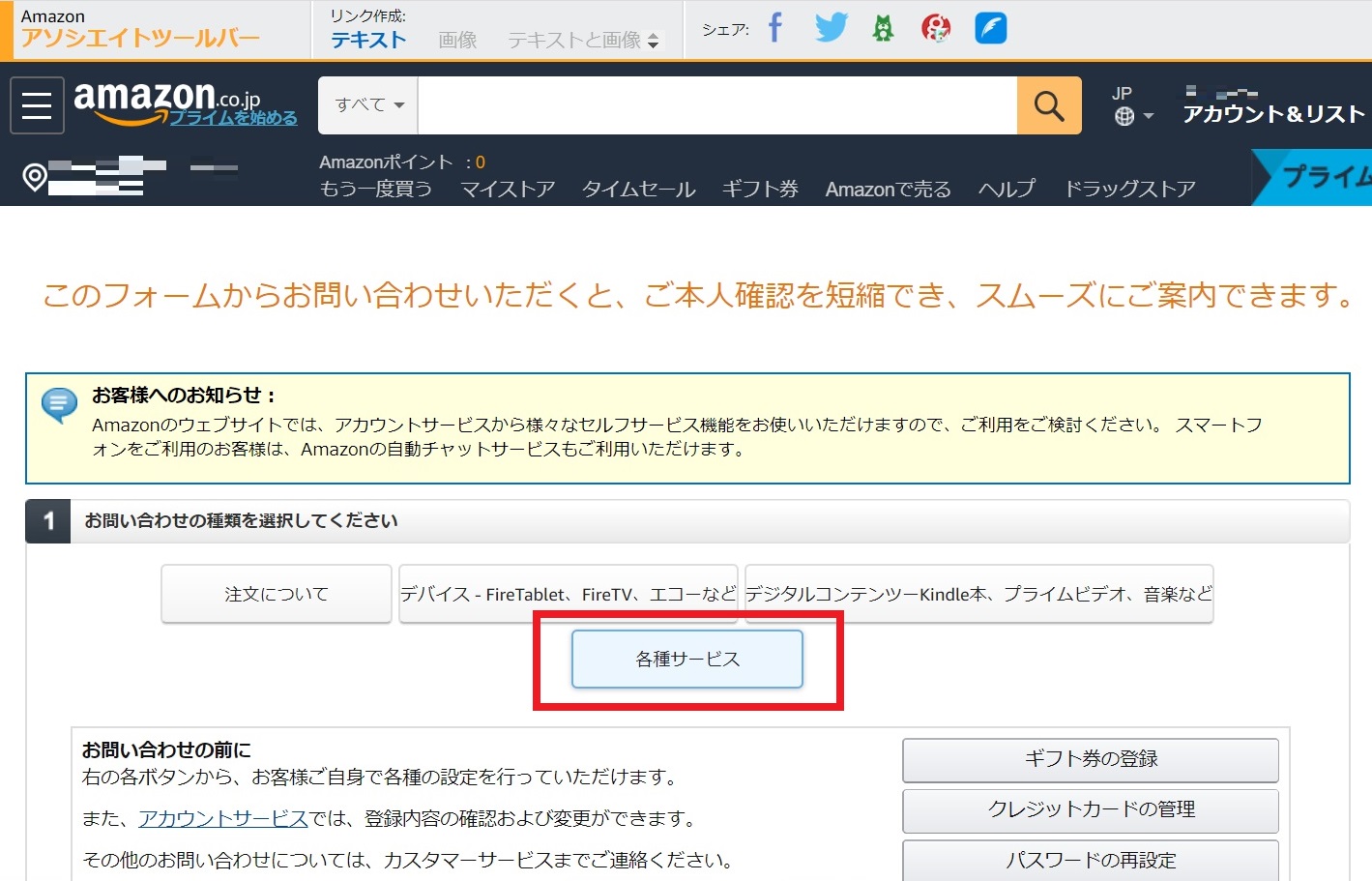Share link on Facebook

tap(774, 28)
